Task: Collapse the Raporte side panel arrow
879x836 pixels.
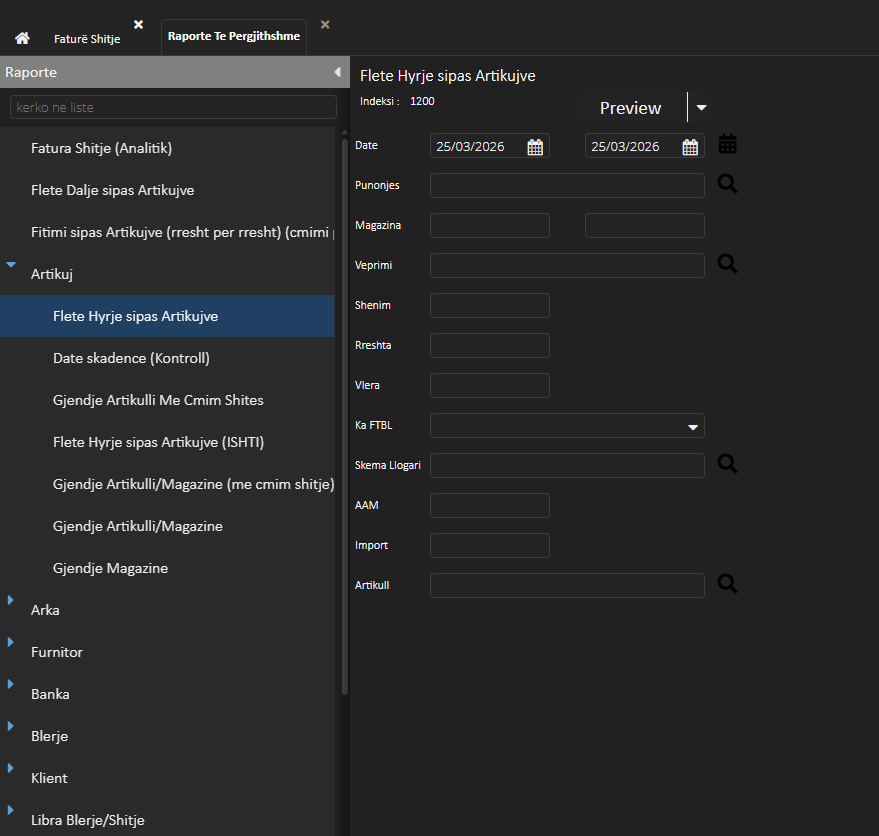Action: 337,73
